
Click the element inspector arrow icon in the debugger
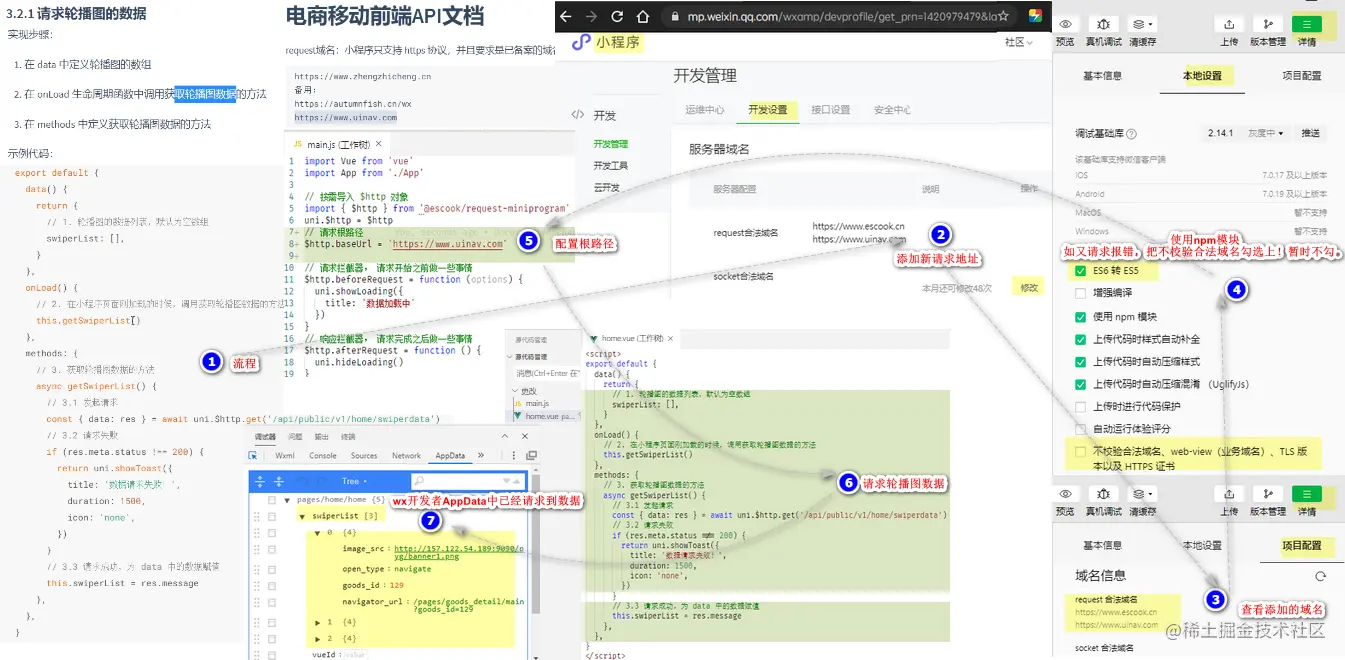click(x=252, y=455)
